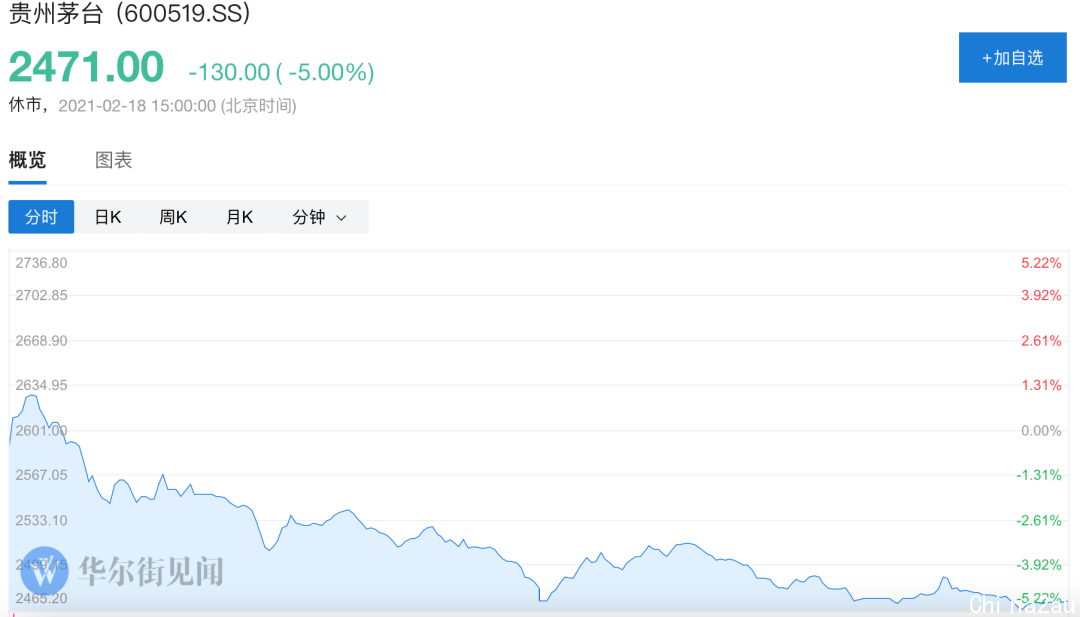Click the 0.00% baseline percentage label

[1041, 431]
